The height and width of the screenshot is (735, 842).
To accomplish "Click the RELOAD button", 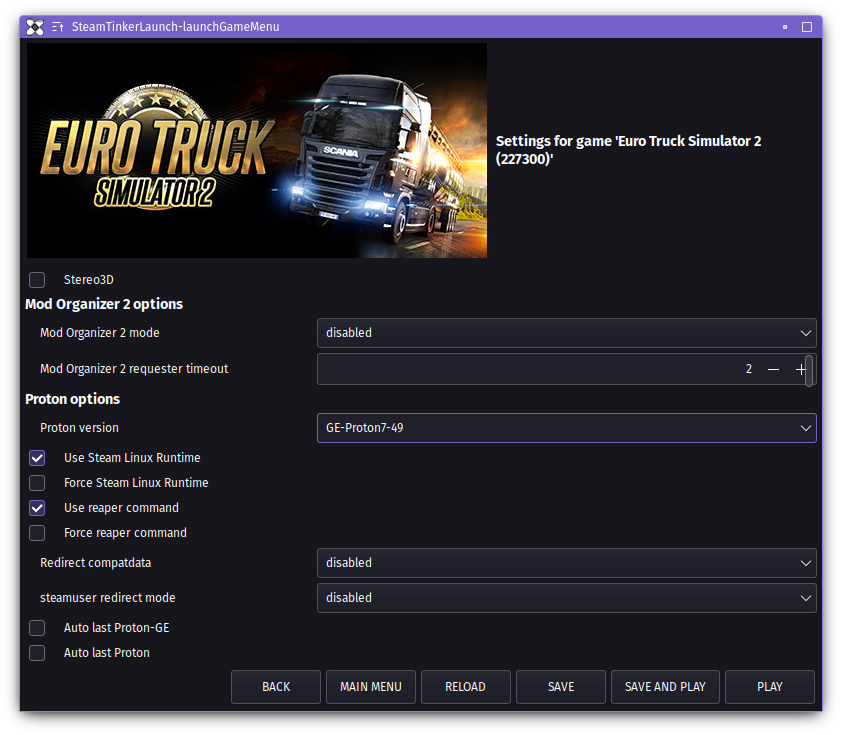I will pyautogui.click(x=466, y=687).
